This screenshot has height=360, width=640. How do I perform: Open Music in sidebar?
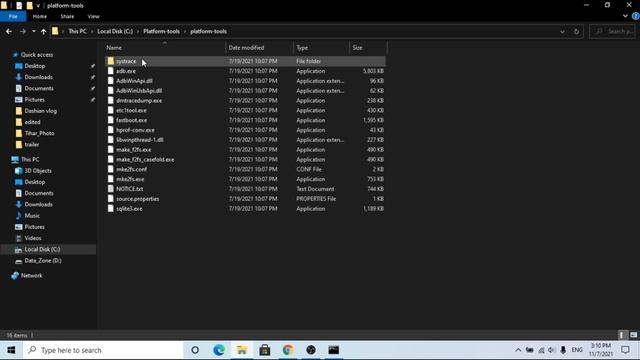pyautogui.click(x=32, y=216)
